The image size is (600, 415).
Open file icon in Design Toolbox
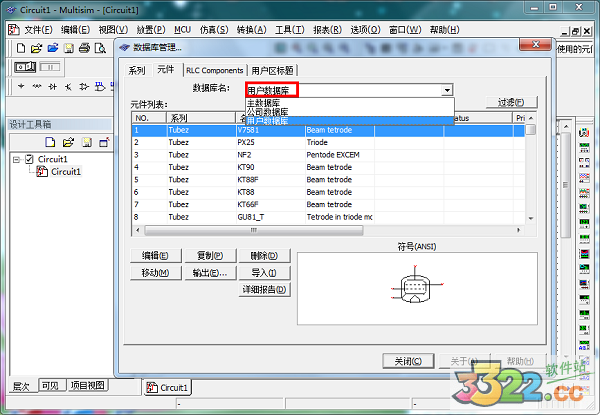pos(68,142)
